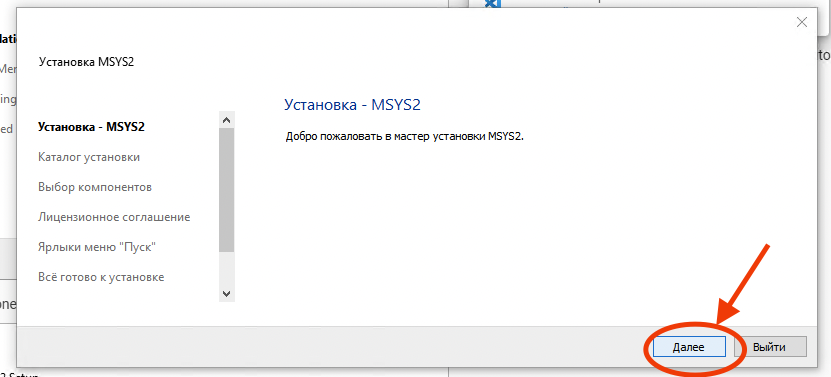Click the step list scrollbar thumb
Screen dimensions: 831x377
226,190
